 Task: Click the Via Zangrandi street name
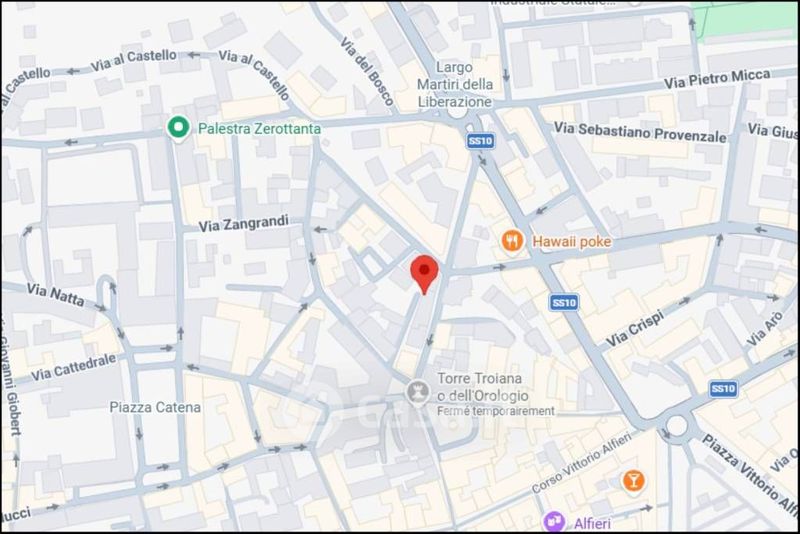point(243,223)
